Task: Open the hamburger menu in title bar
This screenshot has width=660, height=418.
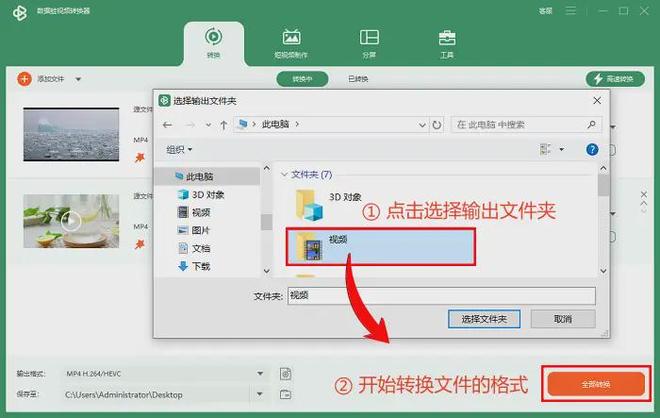Action: (571, 11)
